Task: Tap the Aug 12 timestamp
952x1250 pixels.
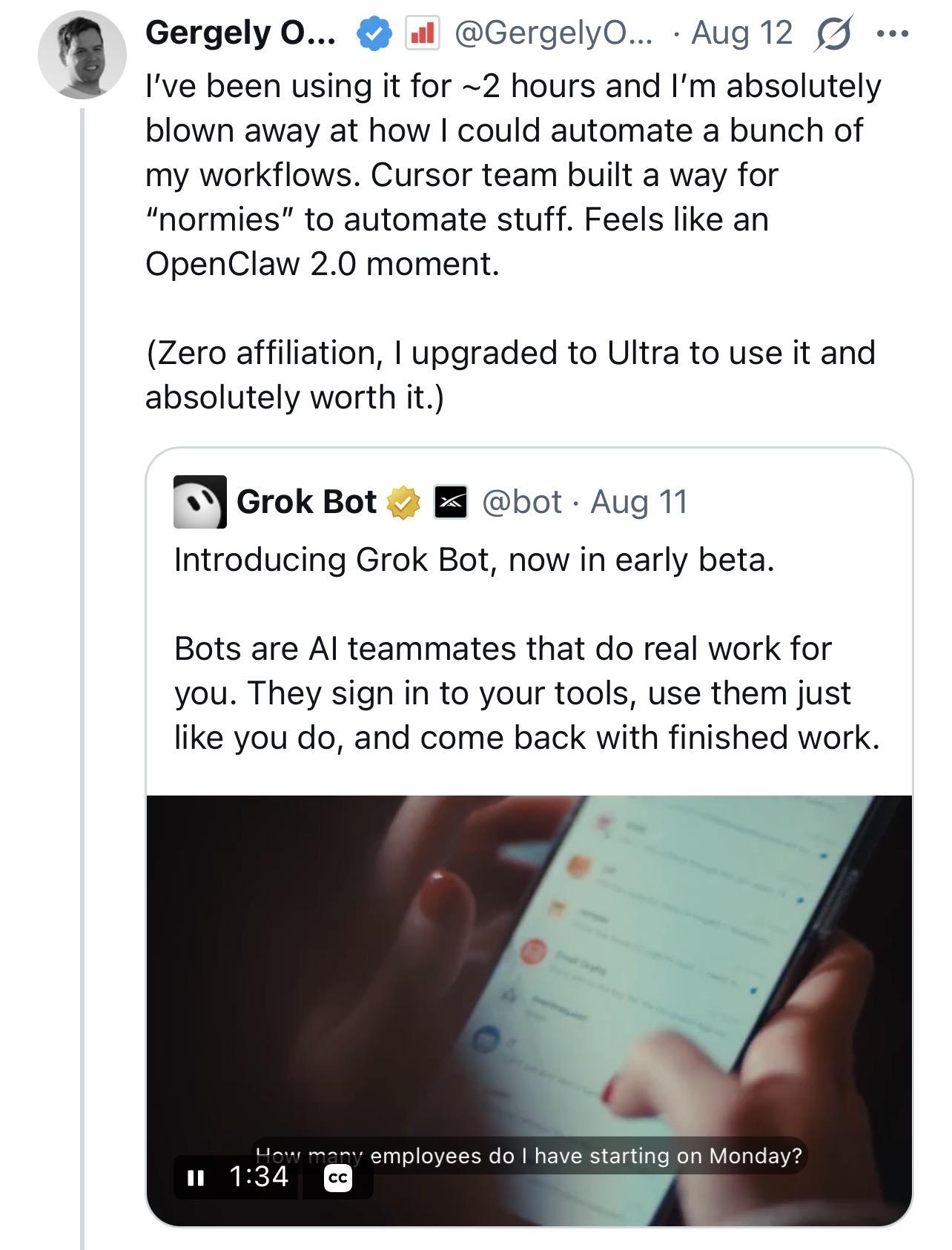Action: 741,33
